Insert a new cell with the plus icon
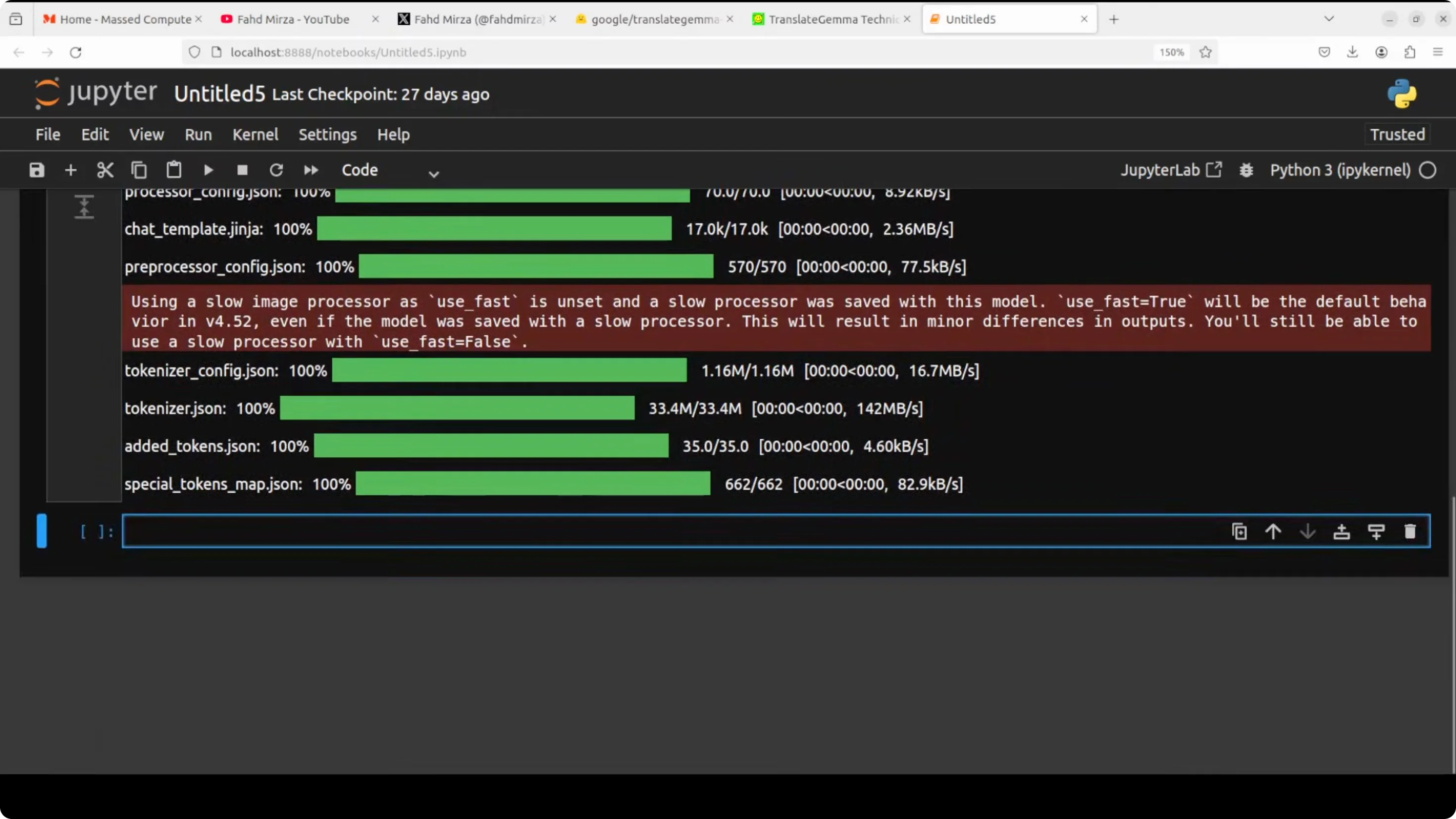The image size is (1456, 819). pos(71,170)
